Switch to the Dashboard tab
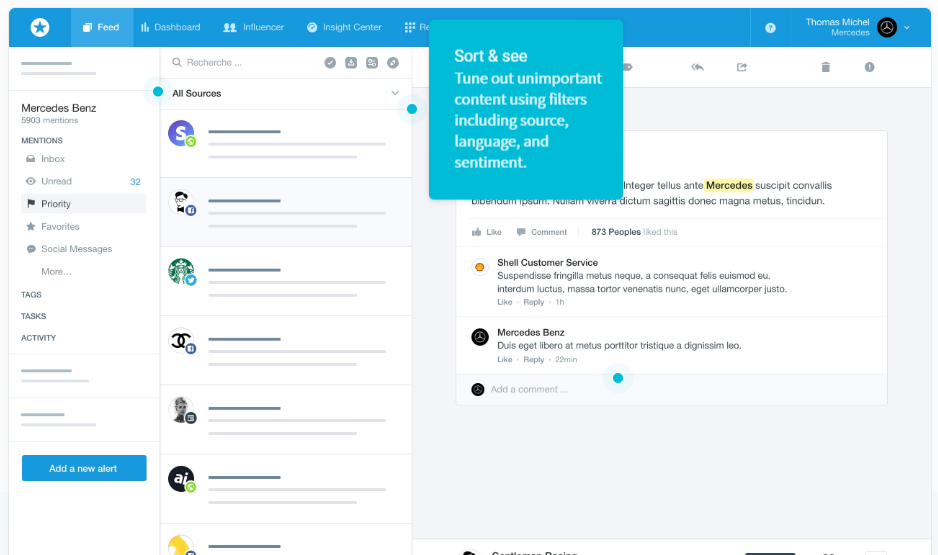This screenshot has height=555, width=938. tap(170, 27)
